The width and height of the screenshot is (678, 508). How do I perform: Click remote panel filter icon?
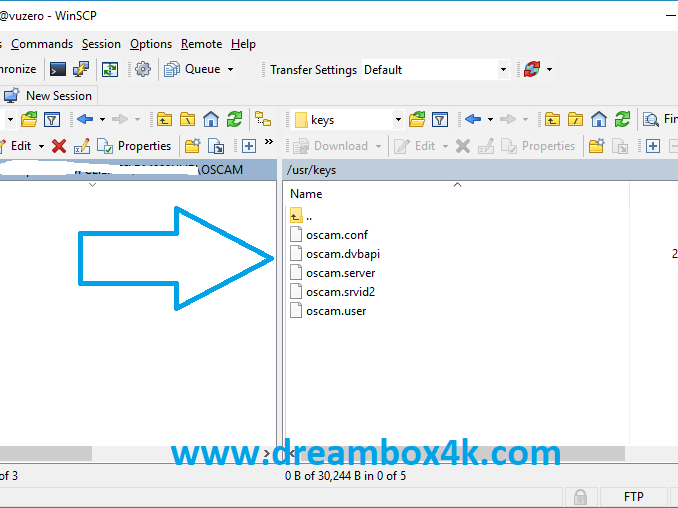pos(440,119)
